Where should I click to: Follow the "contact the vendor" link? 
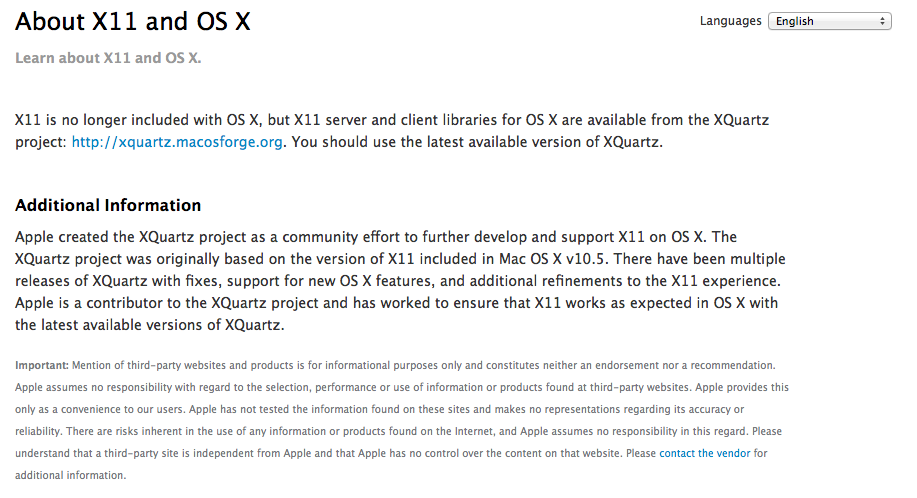(x=704, y=453)
